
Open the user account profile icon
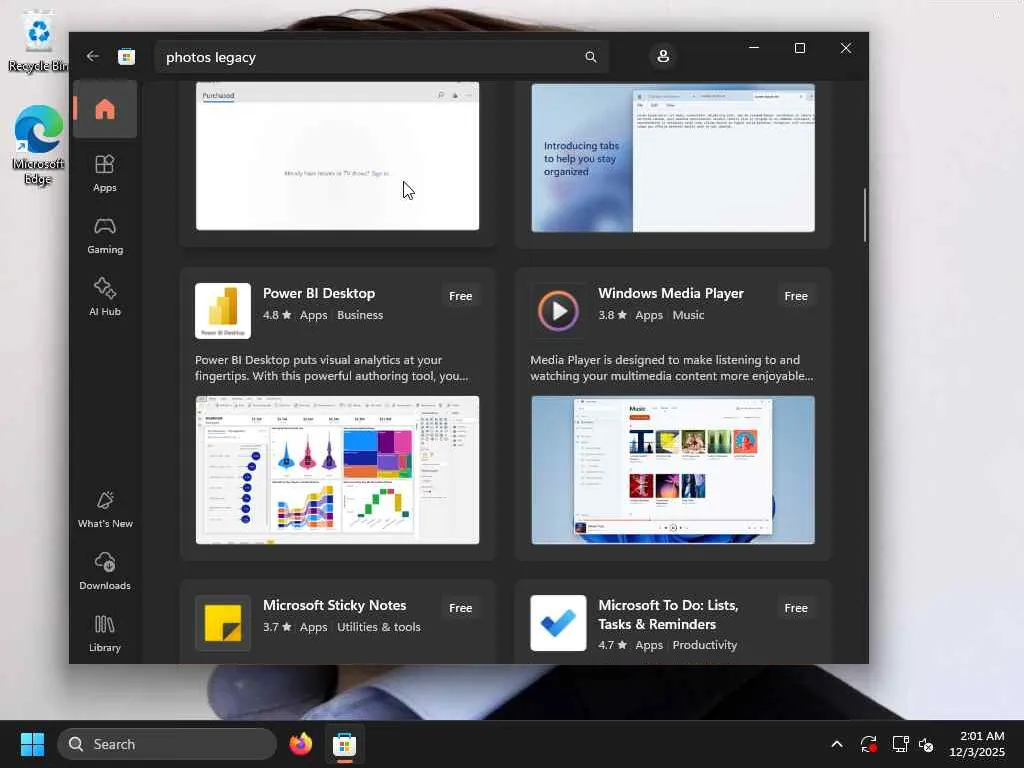point(663,56)
